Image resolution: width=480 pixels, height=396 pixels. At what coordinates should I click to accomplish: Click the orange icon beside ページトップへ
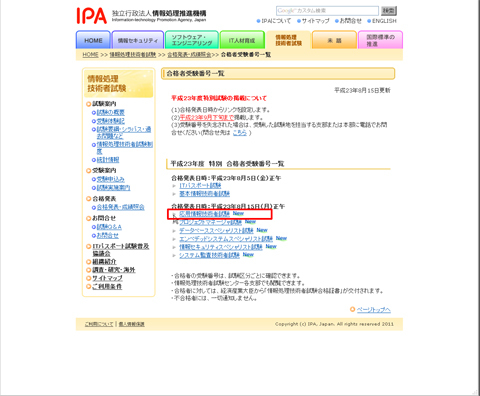click(x=352, y=309)
